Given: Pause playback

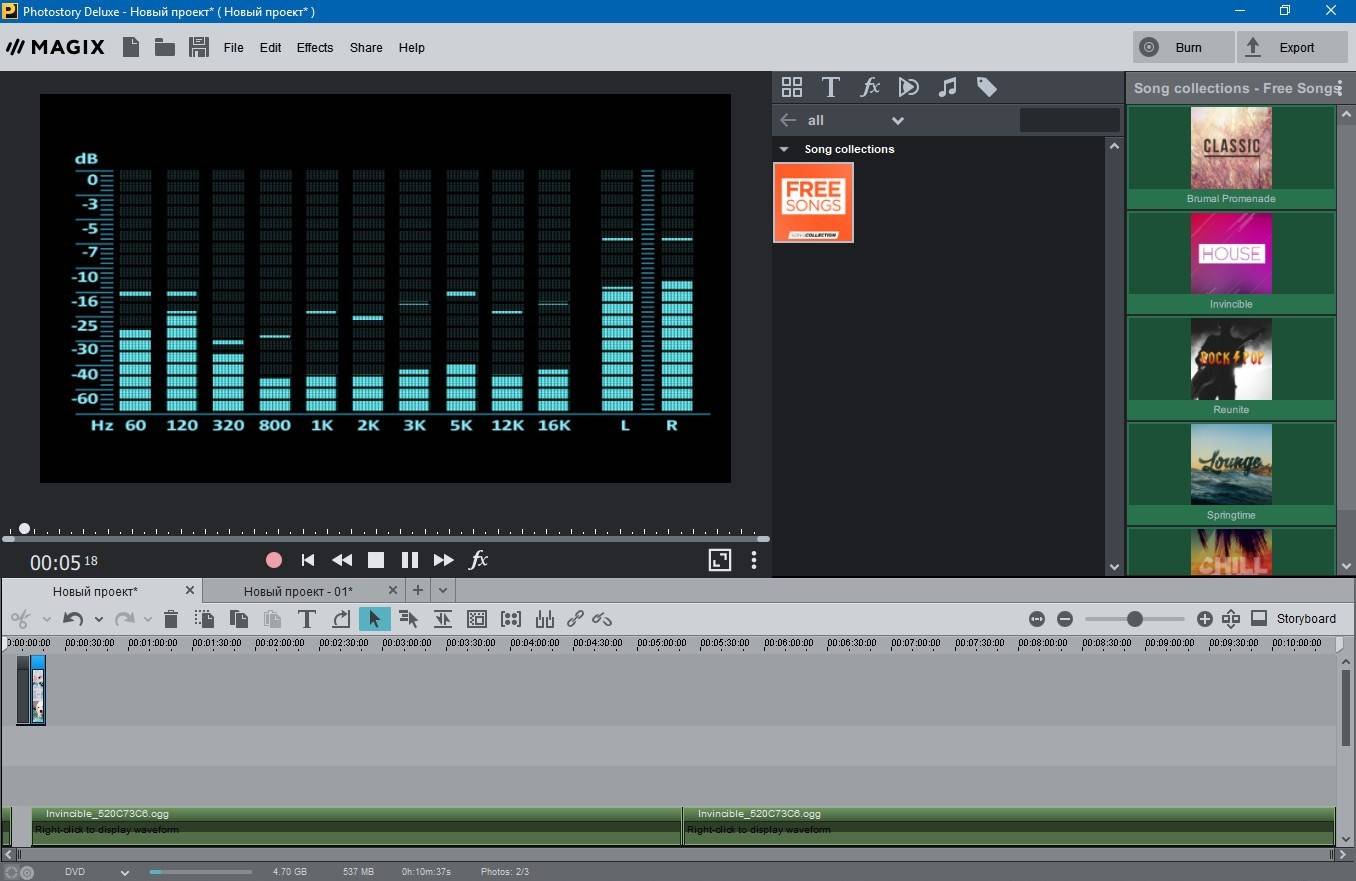Looking at the screenshot, I should click(x=410, y=560).
